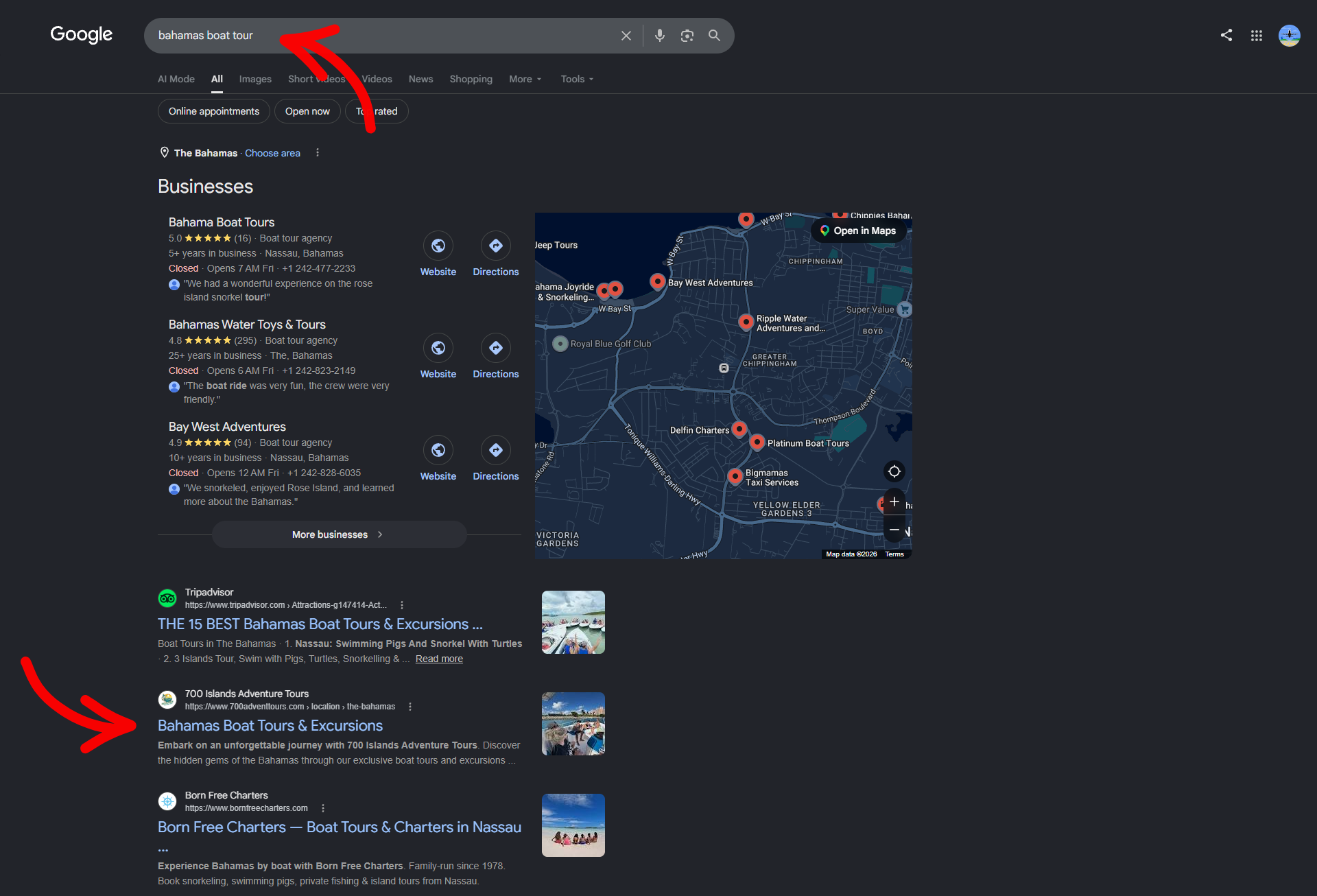Expand the More businesses button
Viewport: 1317px width, 896px height.
[339, 534]
